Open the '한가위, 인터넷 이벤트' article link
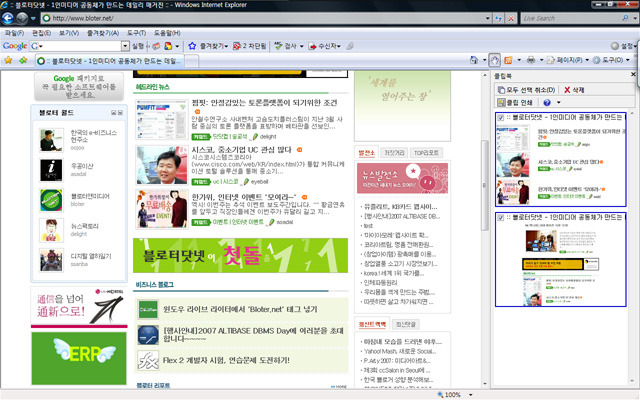This screenshot has width=640, height=400. click(244, 197)
